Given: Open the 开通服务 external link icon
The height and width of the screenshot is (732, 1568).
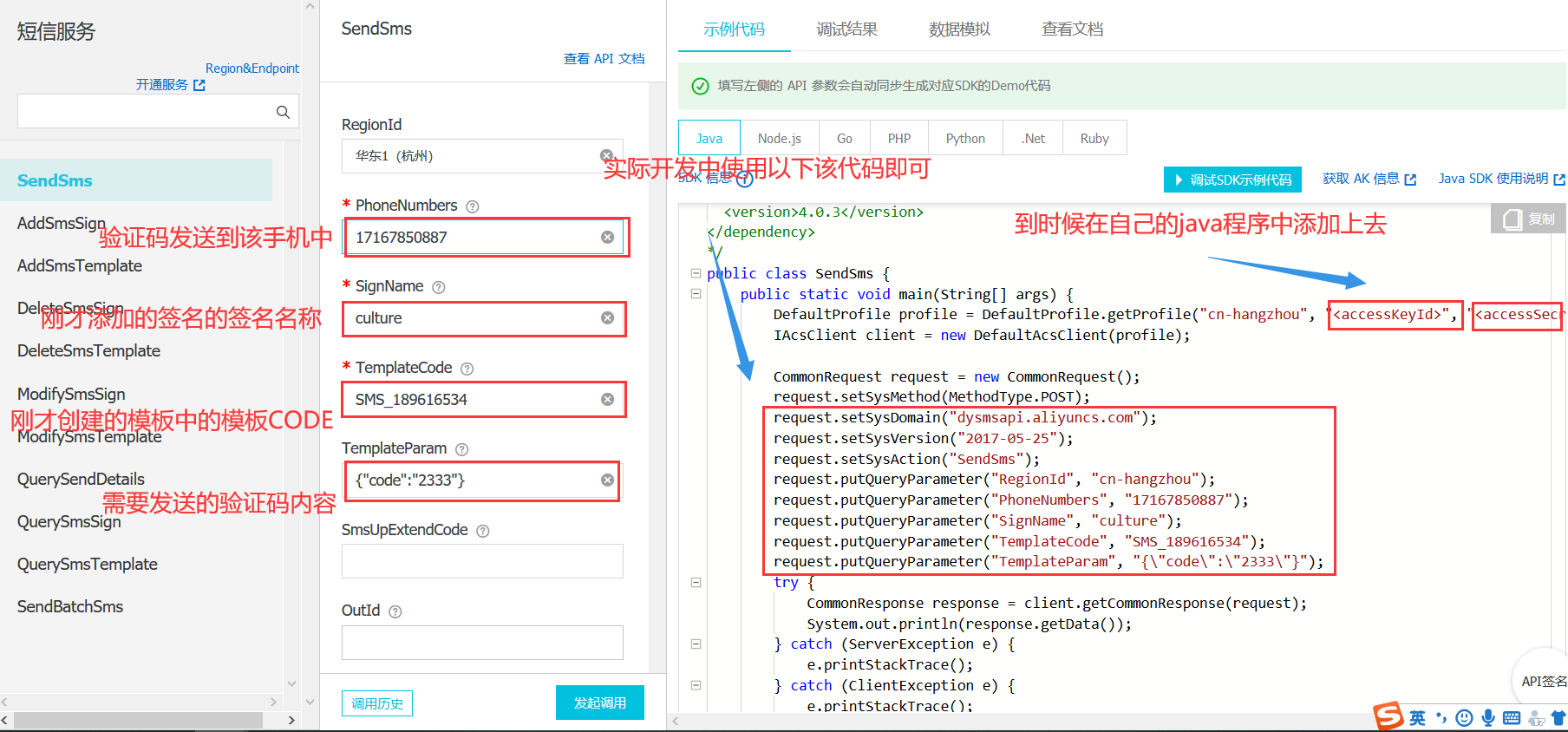Looking at the screenshot, I should pos(199,85).
